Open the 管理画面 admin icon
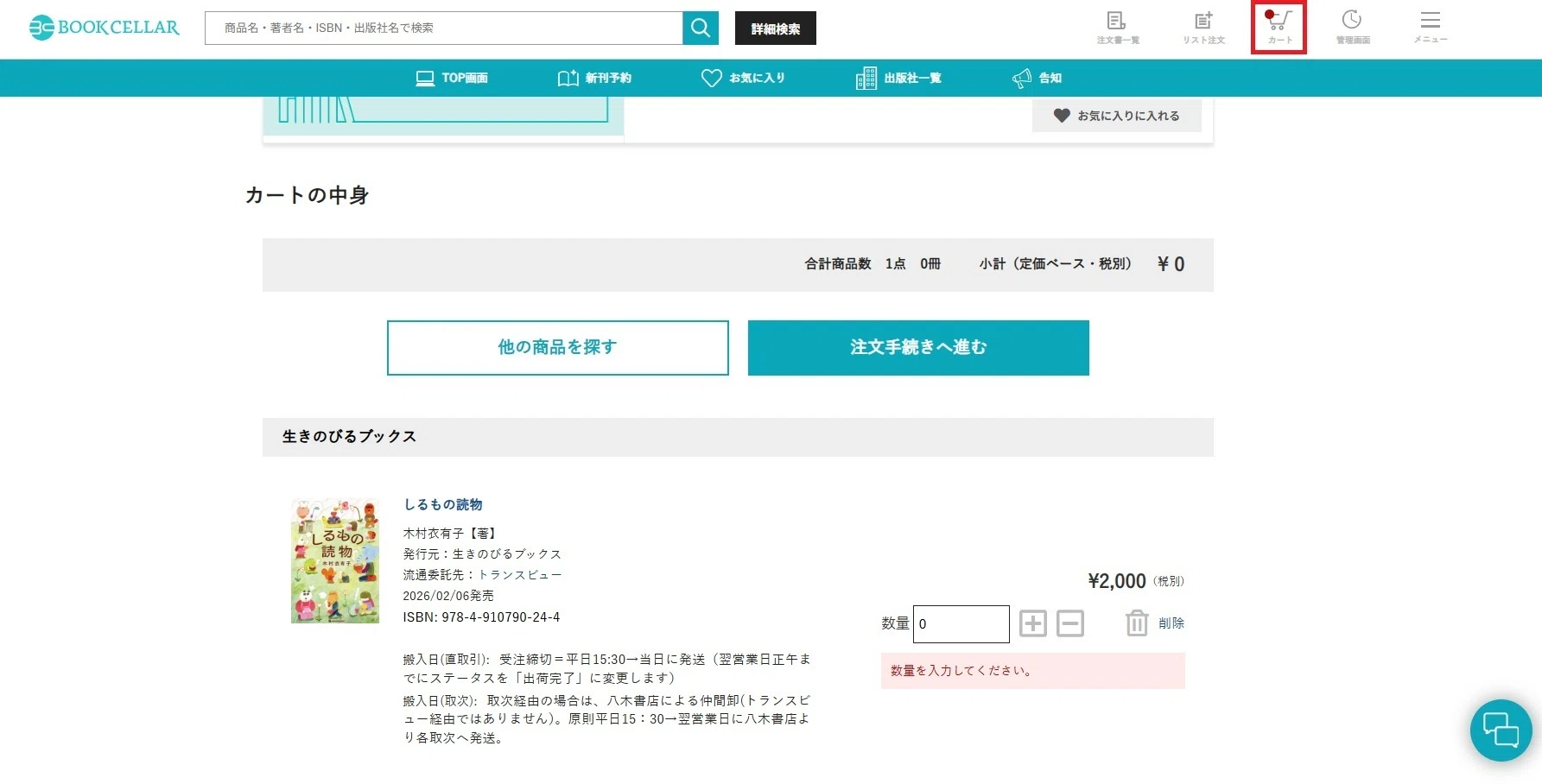 tap(1353, 28)
